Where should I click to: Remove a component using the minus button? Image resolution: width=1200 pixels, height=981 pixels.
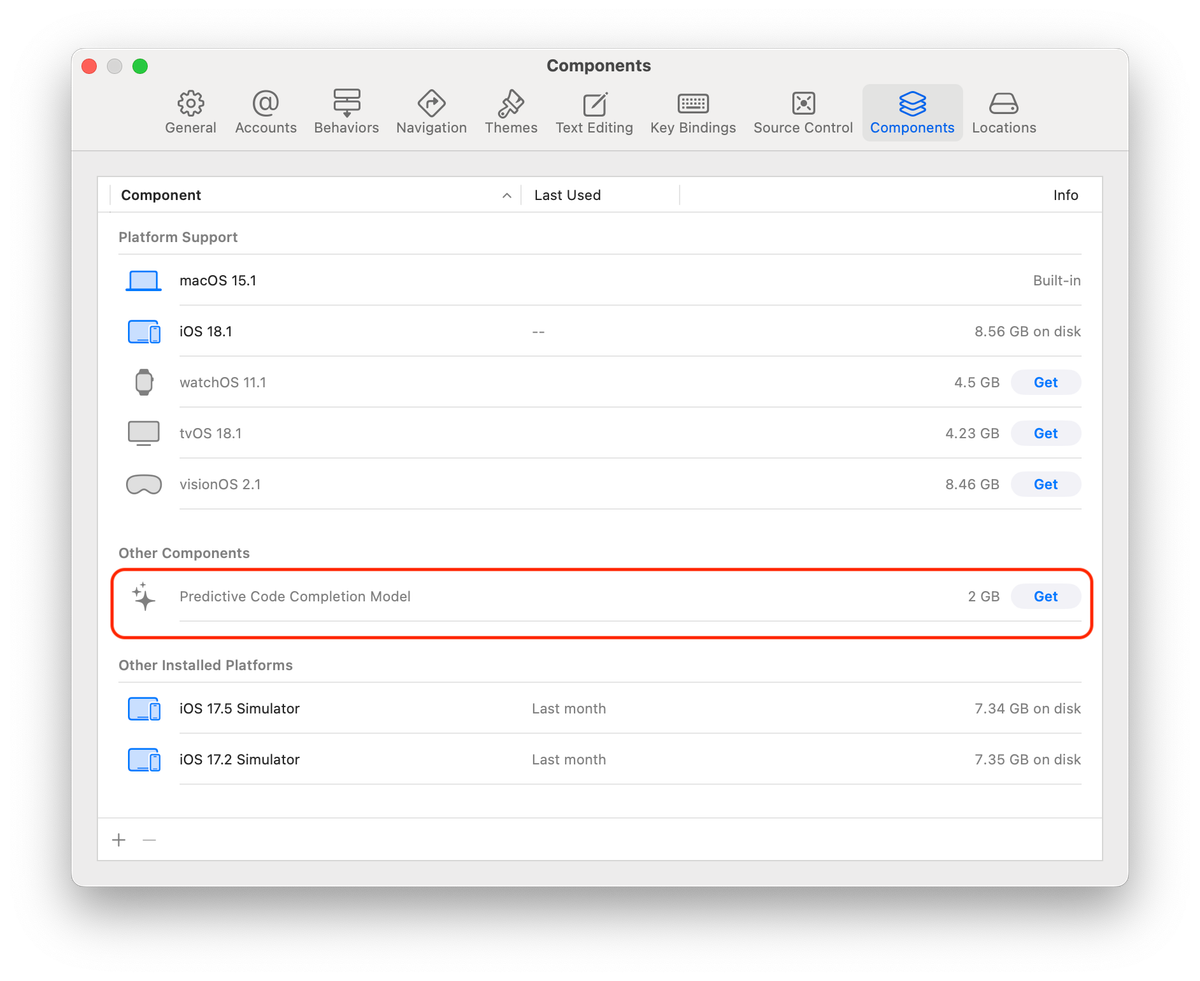pyautogui.click(x=150, y=840)
